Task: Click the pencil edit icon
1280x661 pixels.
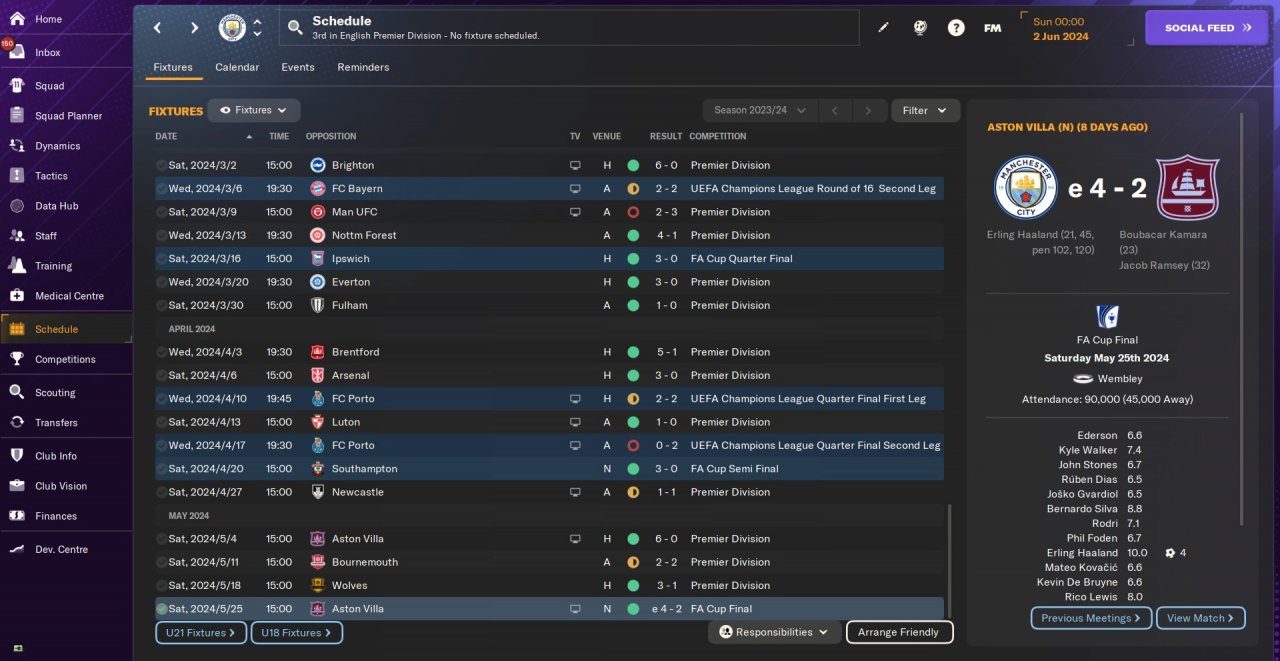Action: pos(883,28)
